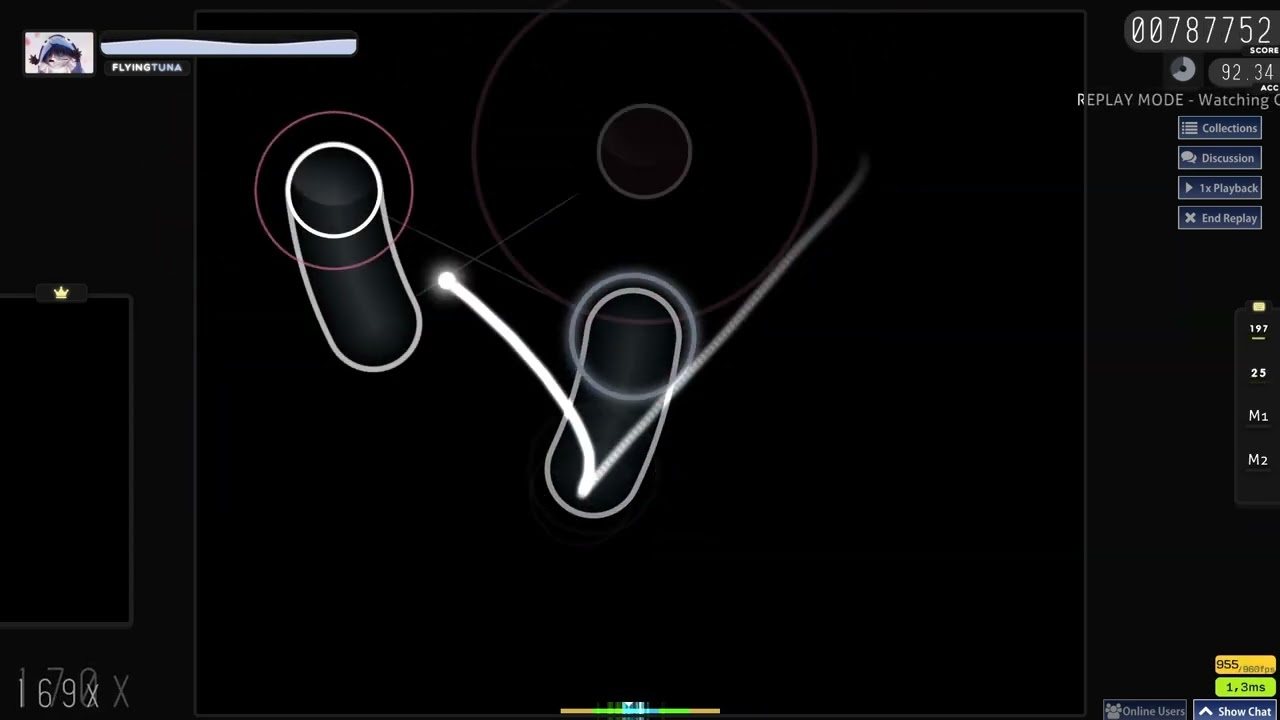Click the M1 key overlay indicator
The height and width of the screenshot is (720, 1280).
pos(1258,416)
